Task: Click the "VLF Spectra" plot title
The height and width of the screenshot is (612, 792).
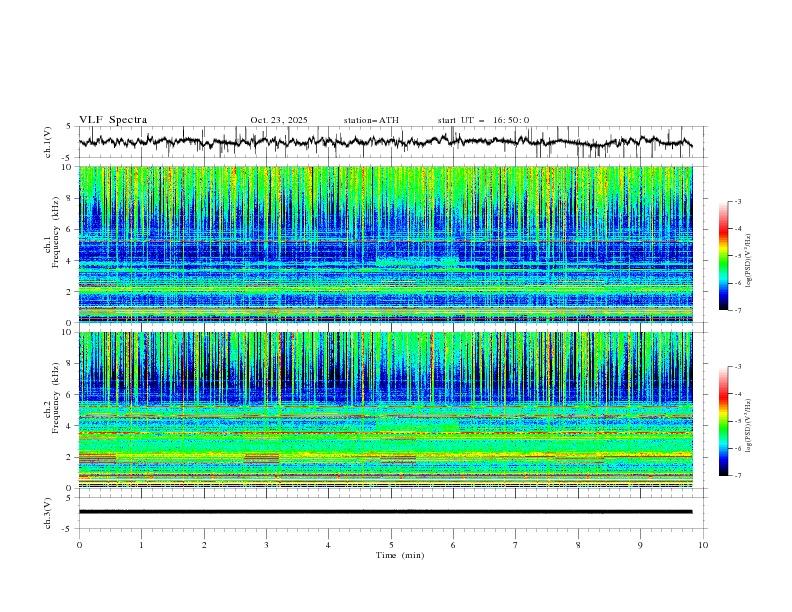Action: 113,120
